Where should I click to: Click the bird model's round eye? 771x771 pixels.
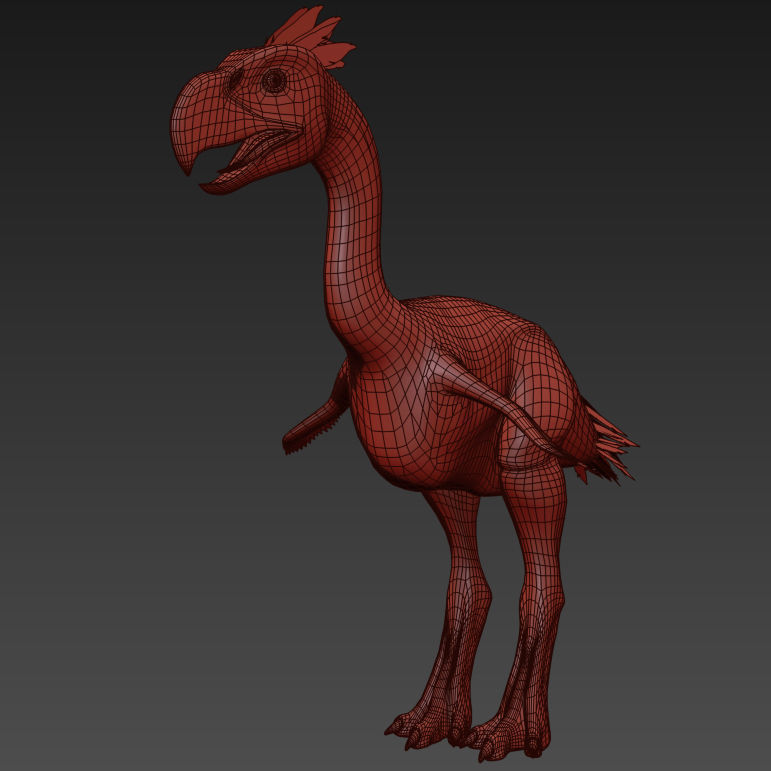pos(274,81)
